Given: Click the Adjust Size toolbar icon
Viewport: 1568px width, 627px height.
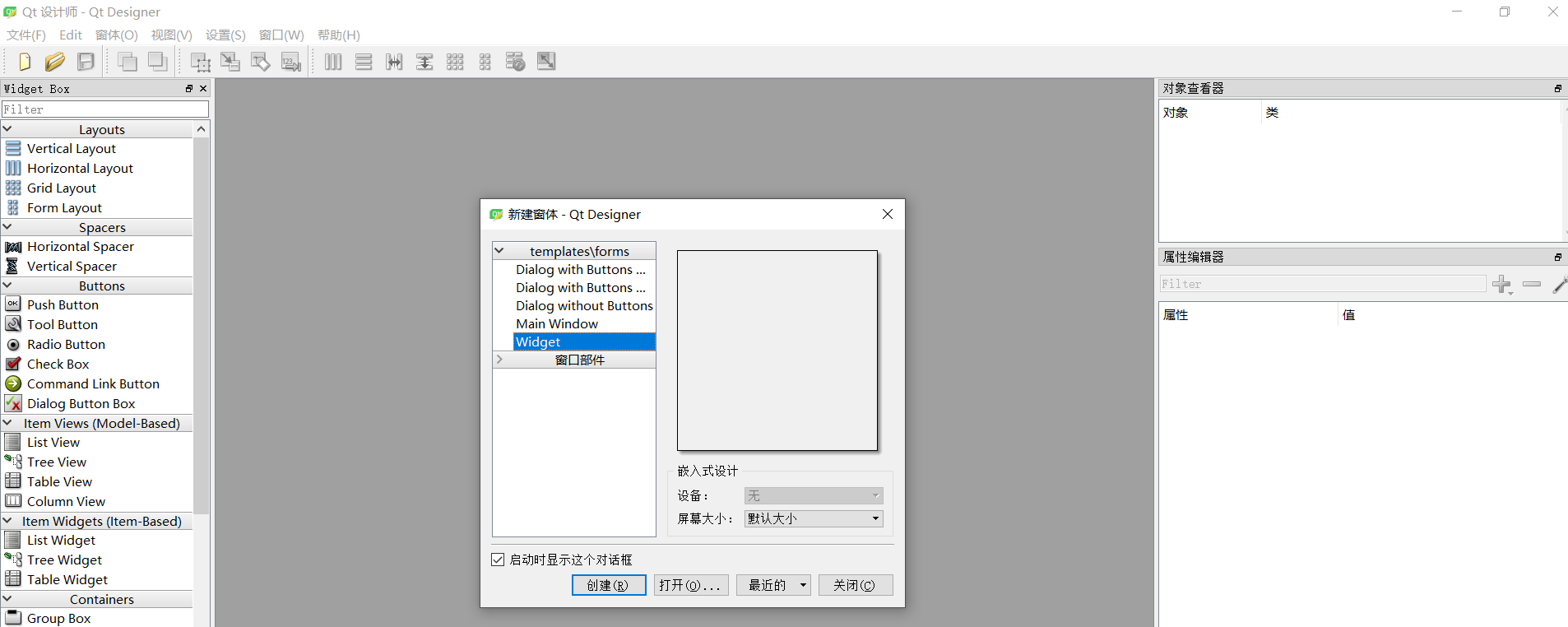Looking at the screenshot, I should (546, 62).
